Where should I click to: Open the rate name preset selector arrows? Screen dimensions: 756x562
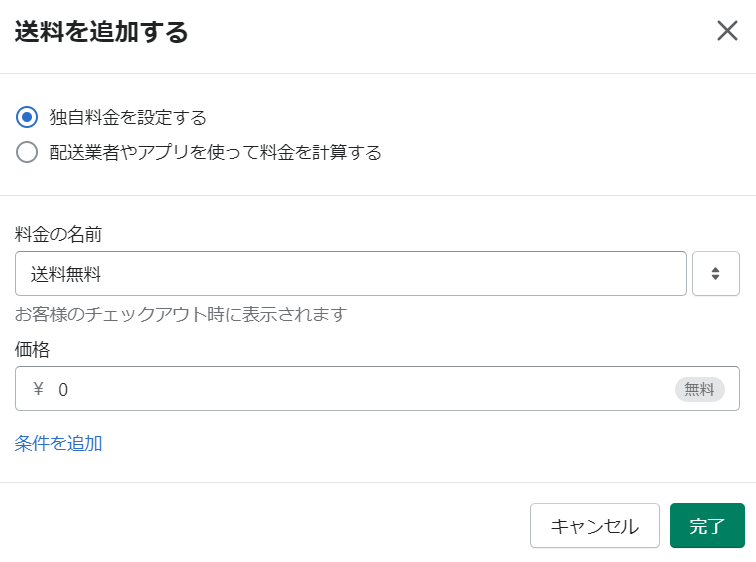coord(716,273)
